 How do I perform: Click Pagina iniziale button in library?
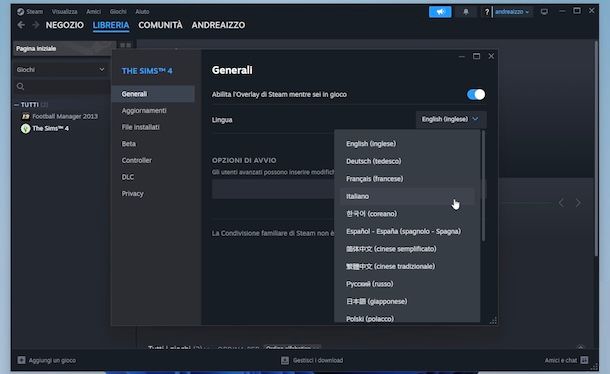[x=64, y=48]
